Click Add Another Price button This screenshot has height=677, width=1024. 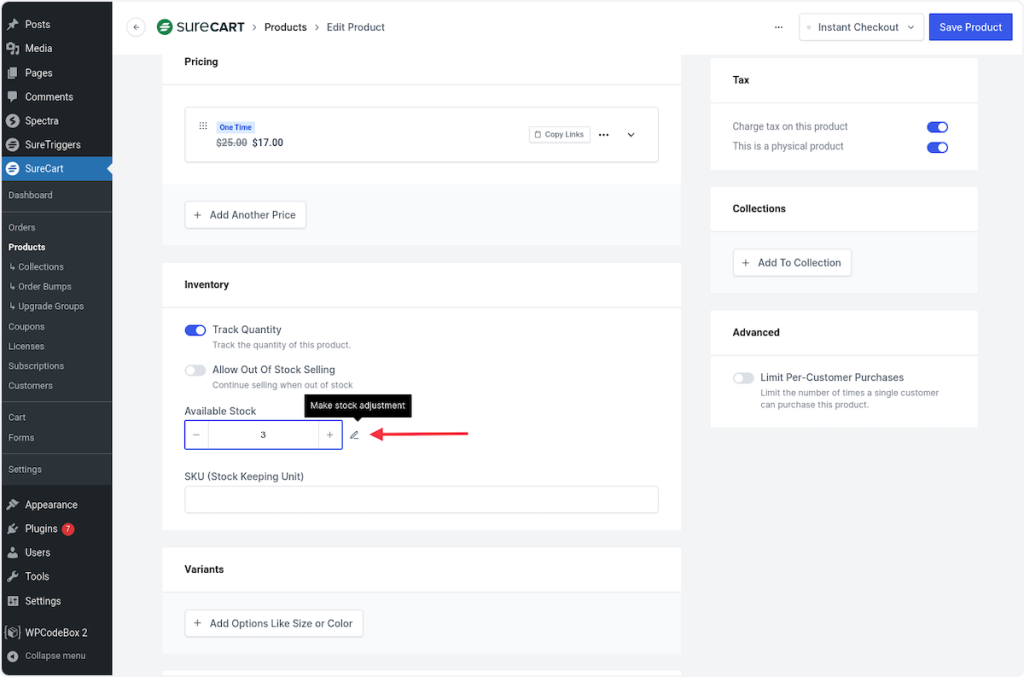pyautogui.click(x=245, y=215)
